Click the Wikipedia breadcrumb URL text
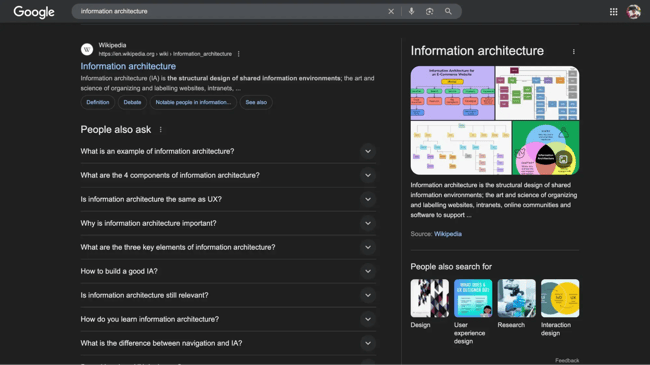This screenshot has width=650, height=365. [165, 54]
